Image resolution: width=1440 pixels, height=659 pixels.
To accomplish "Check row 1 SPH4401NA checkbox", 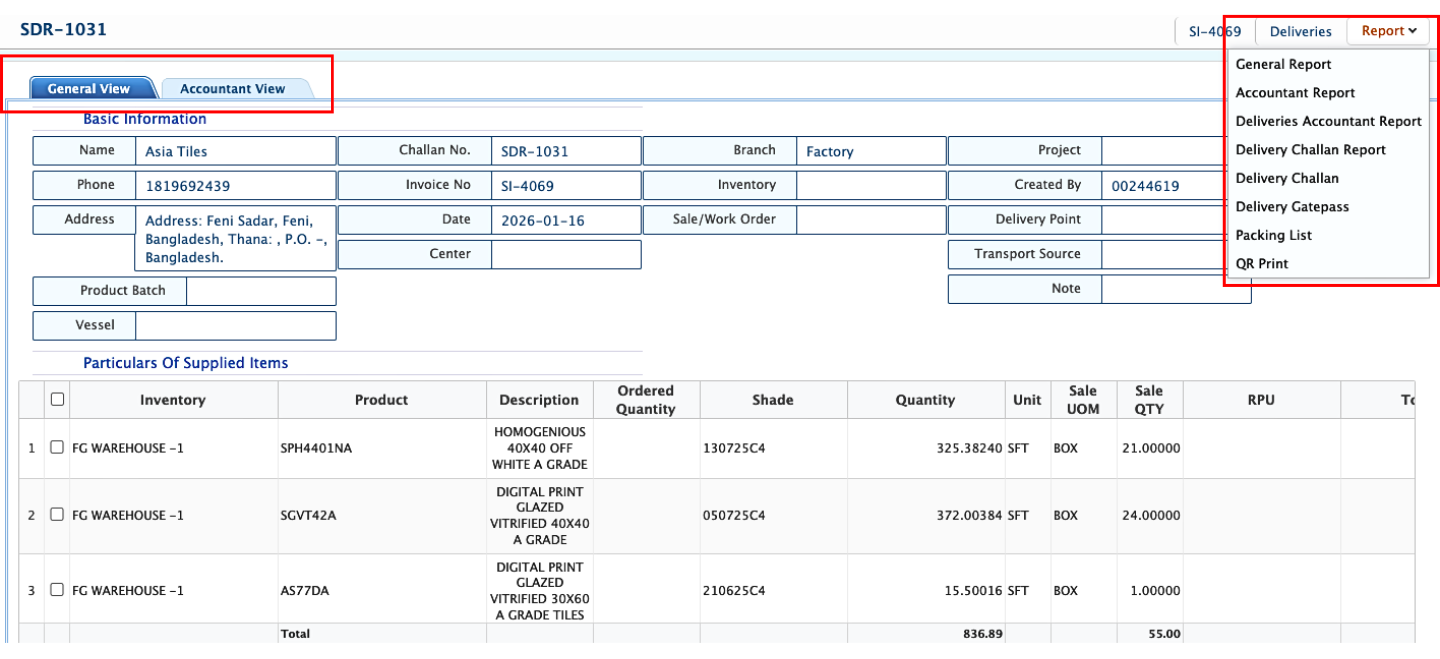I will [57, 448].
